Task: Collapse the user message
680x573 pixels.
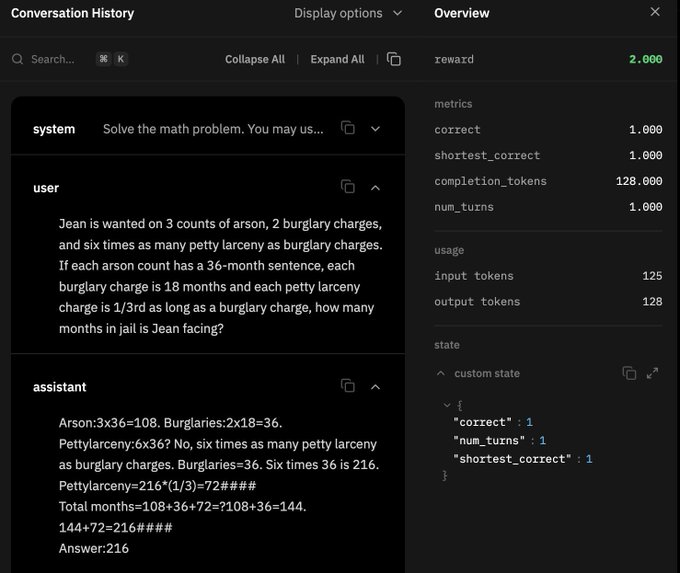Action: coord(376,188)
